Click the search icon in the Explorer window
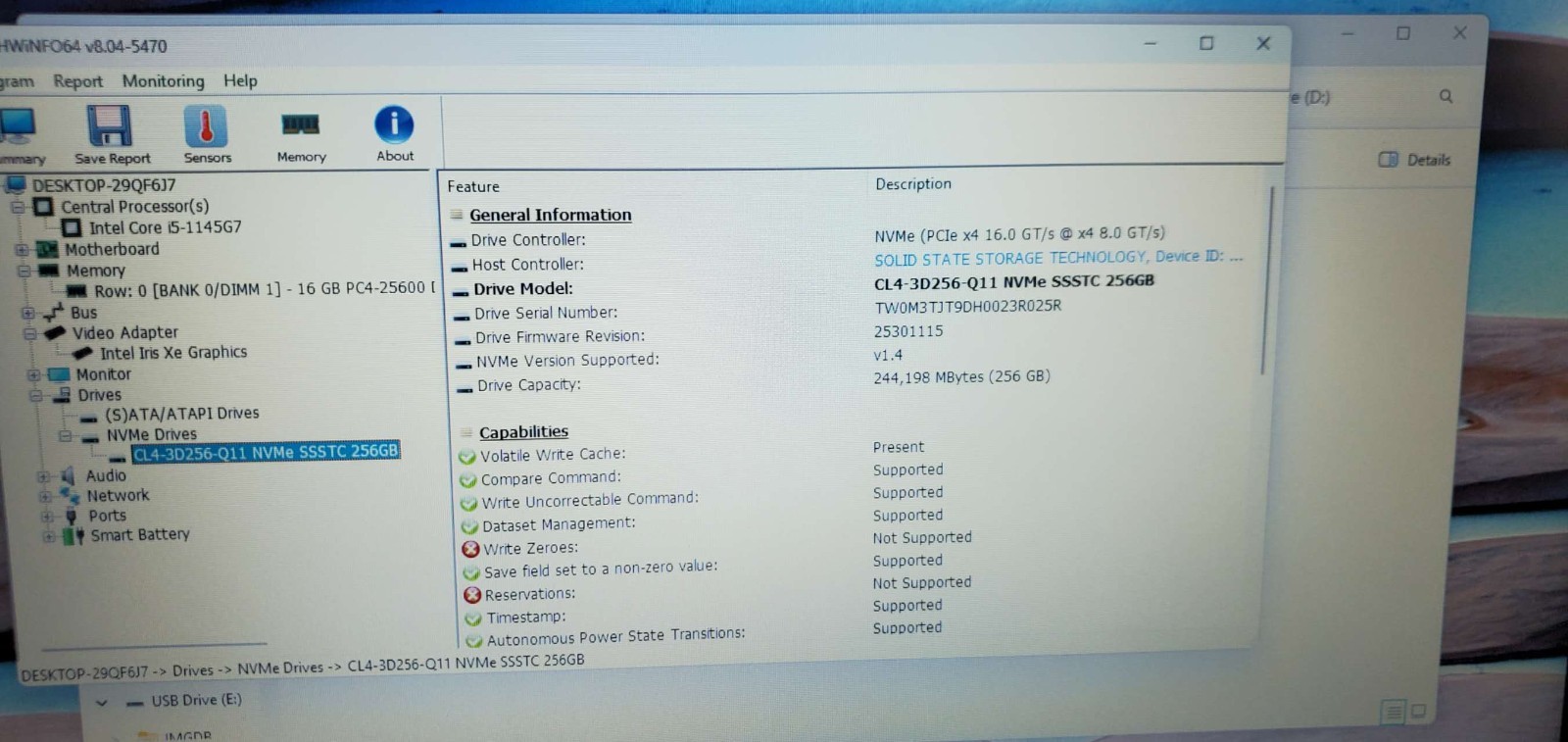 pyautogui.click(x=1445, y=96)
